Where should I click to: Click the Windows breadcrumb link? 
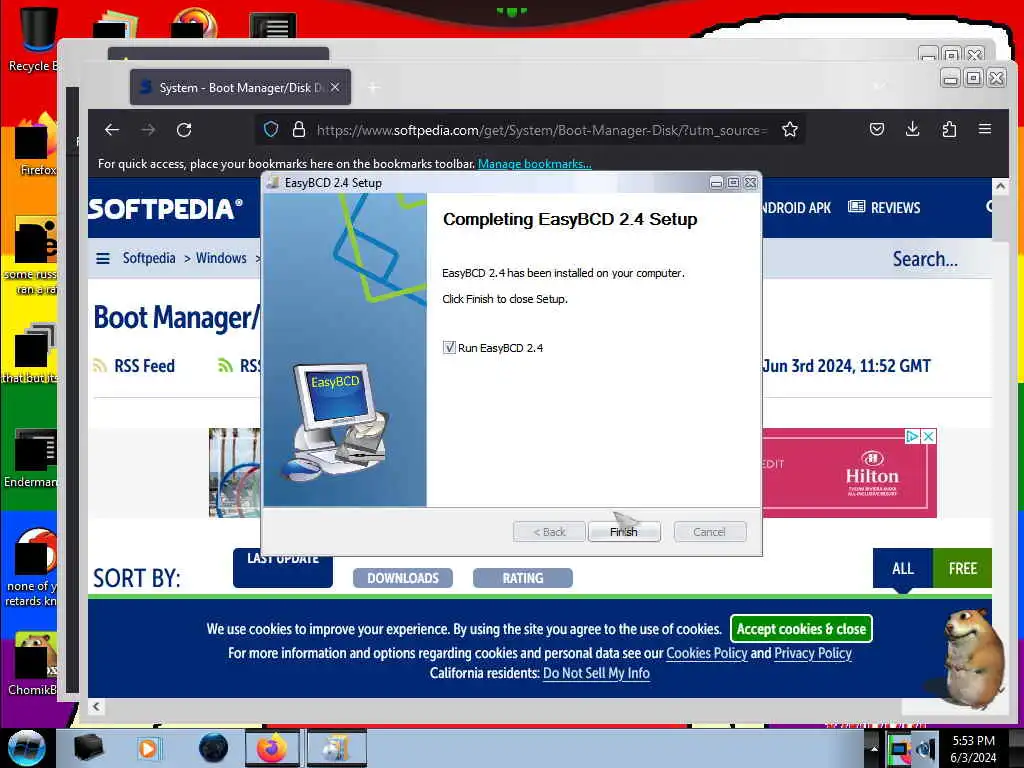(221, 258)
